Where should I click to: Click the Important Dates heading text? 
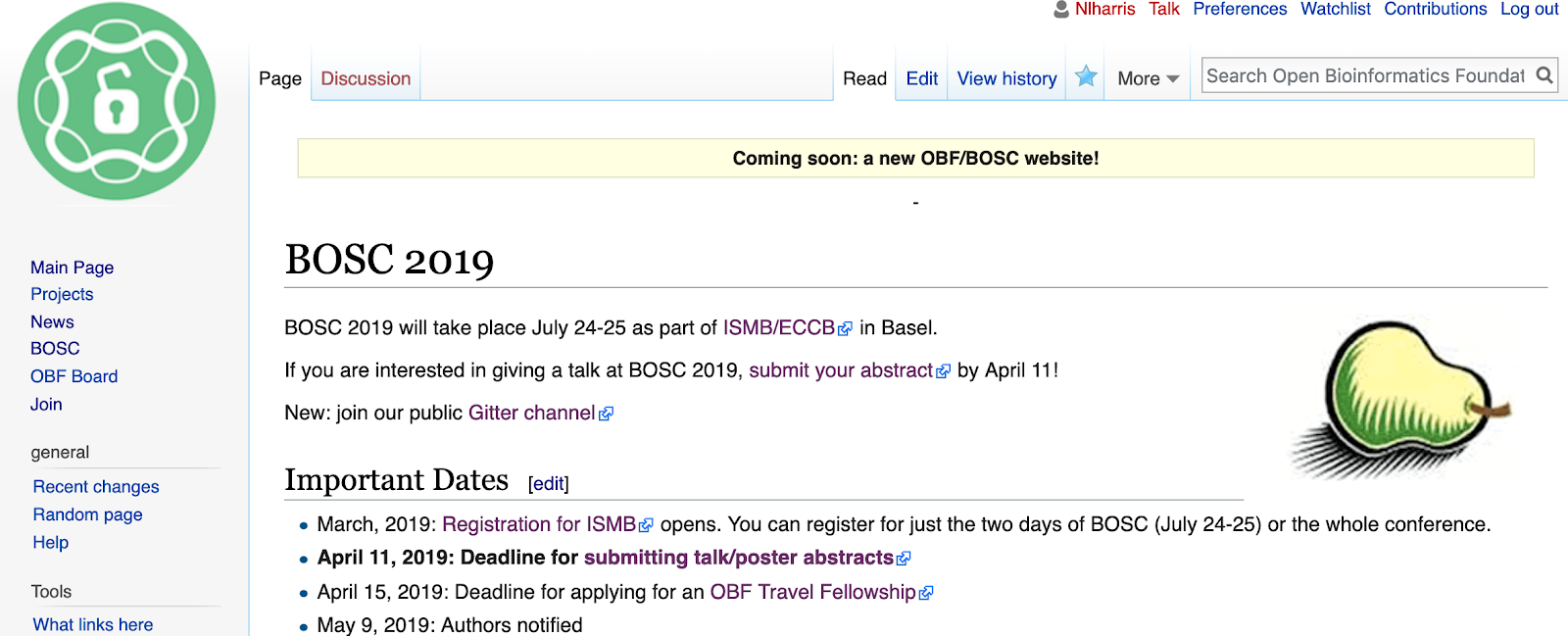tap(396, 480)
